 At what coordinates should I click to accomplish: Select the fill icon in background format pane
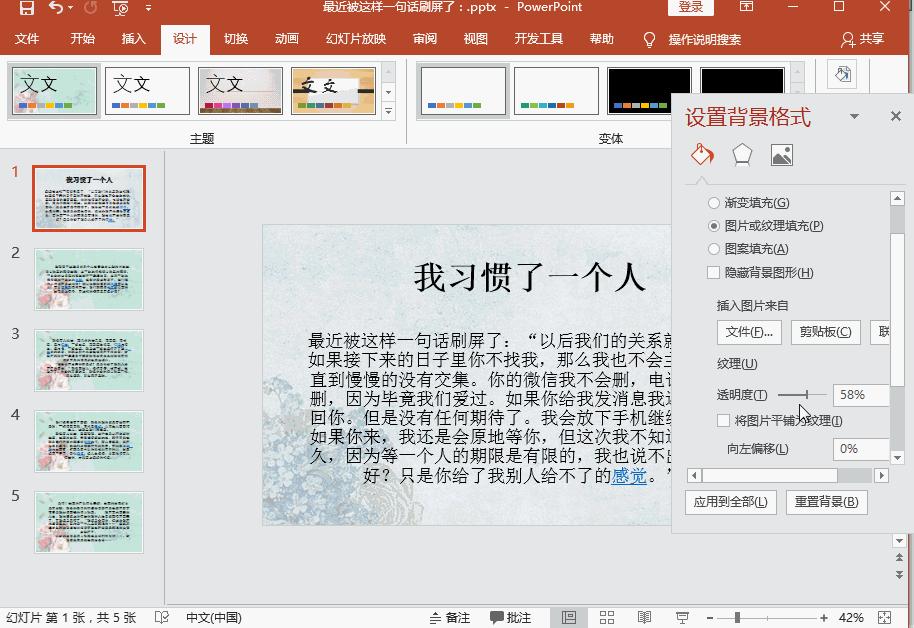tap(700, 156)
